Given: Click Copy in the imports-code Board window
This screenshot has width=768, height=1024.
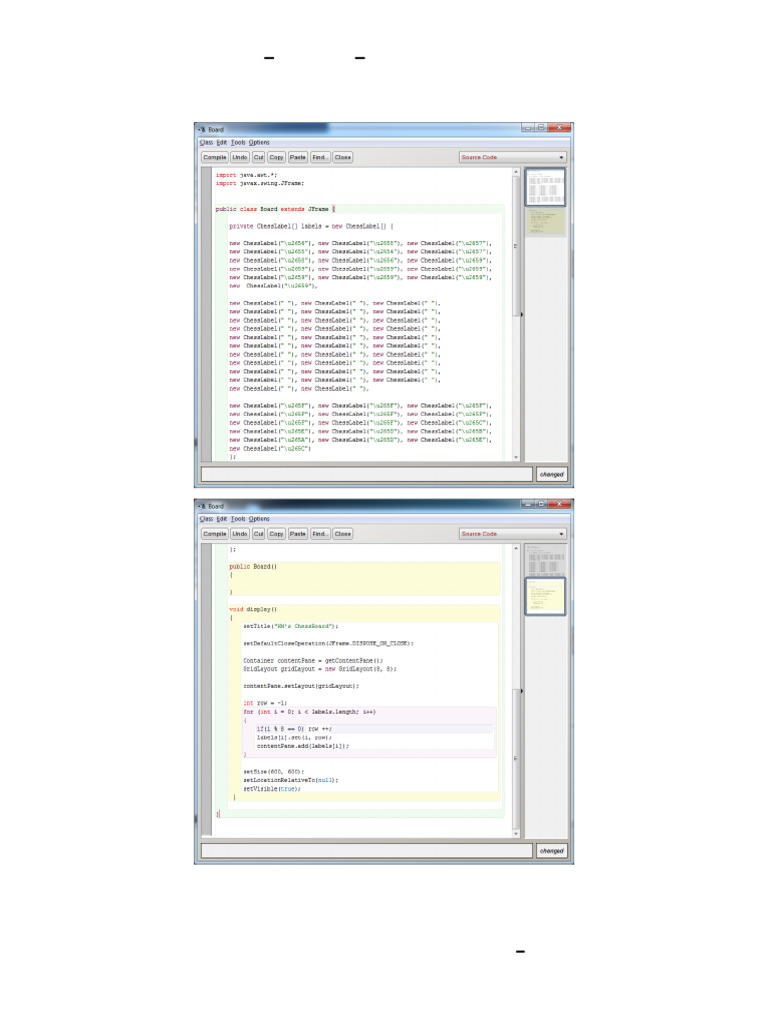Looking at the screenshot, I should click(276, 157).
